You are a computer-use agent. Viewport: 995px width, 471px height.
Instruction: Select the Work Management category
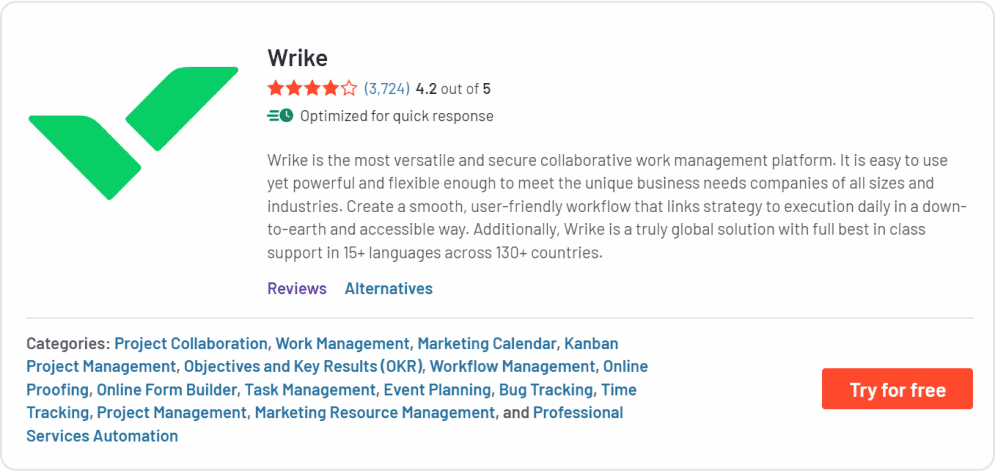pos(342,343)
